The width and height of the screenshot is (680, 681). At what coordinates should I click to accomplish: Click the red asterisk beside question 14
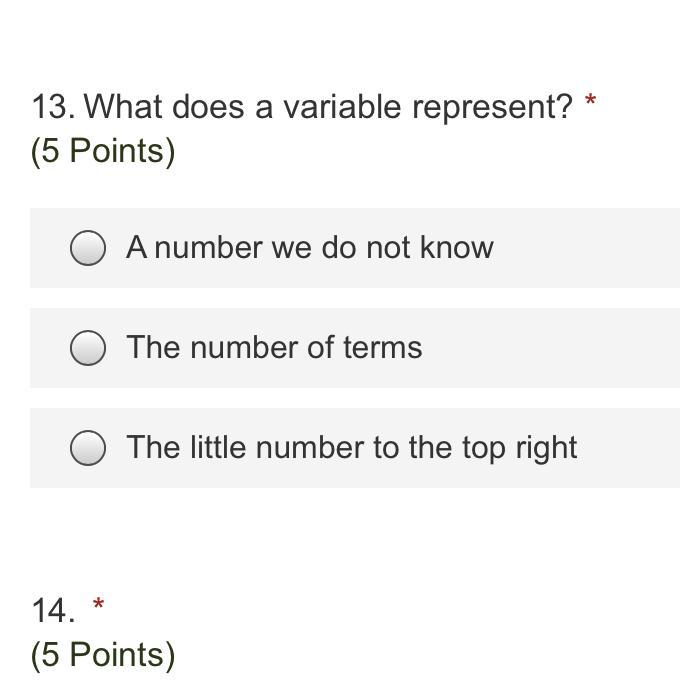coord(99,604)
